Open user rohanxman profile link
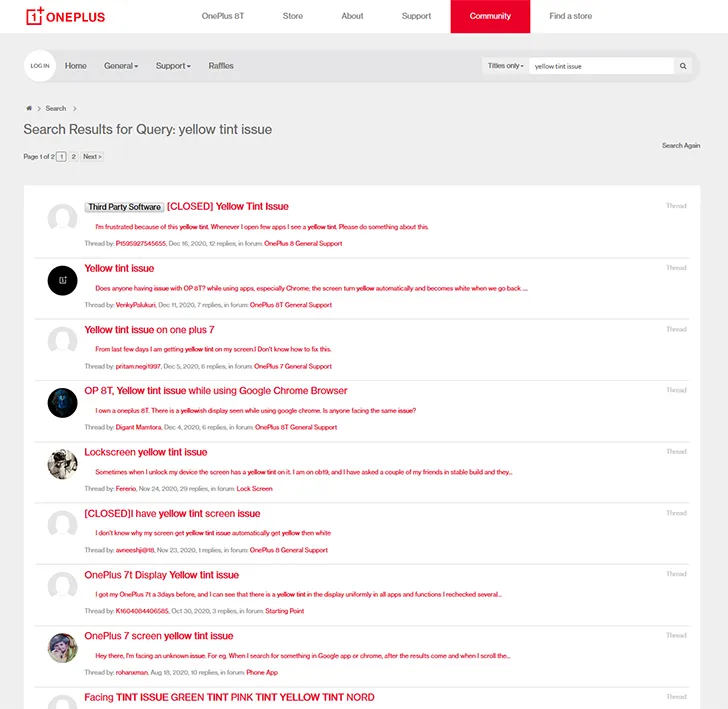The width and height of the screenshot is (728, 709). (131, 672)
